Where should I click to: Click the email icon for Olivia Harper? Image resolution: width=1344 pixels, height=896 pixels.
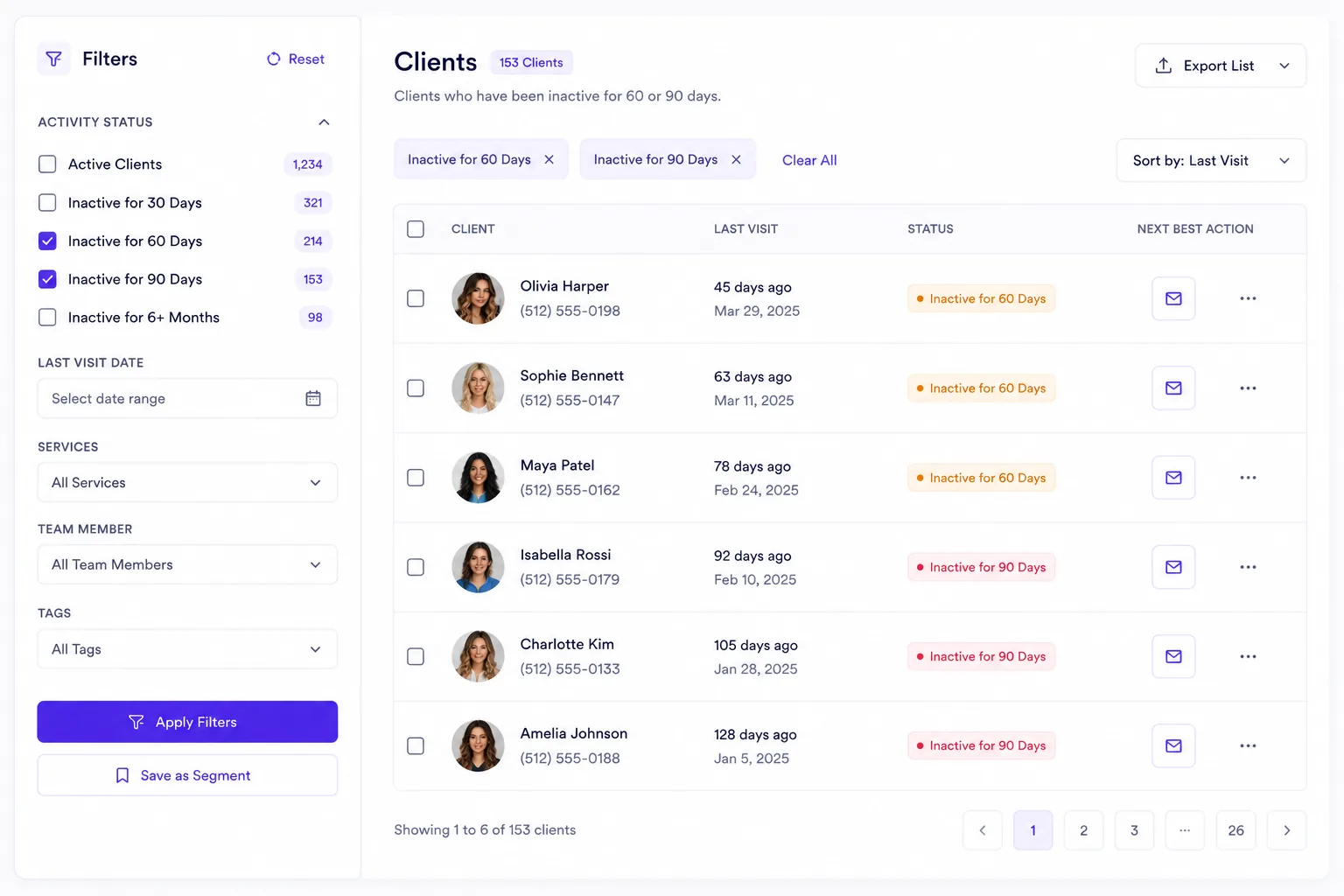1173,298
